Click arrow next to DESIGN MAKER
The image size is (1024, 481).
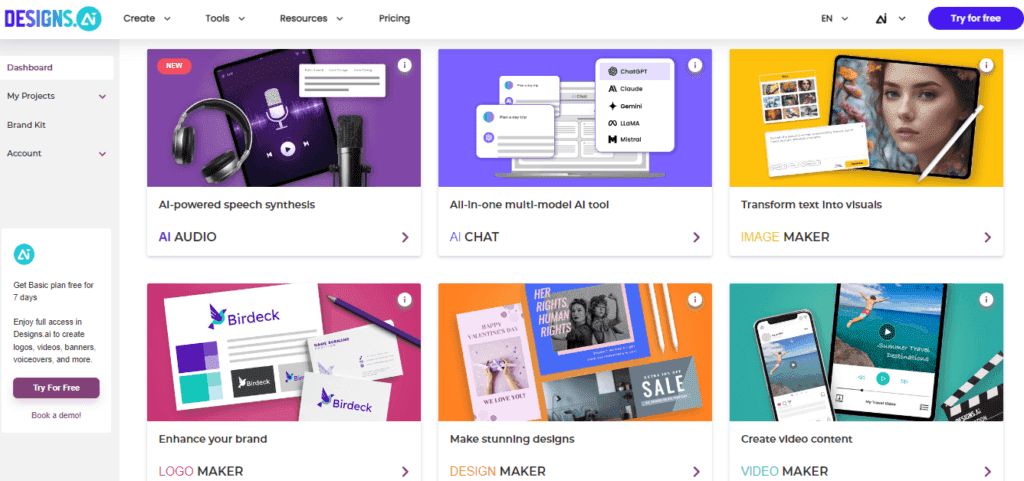point(696,471)
